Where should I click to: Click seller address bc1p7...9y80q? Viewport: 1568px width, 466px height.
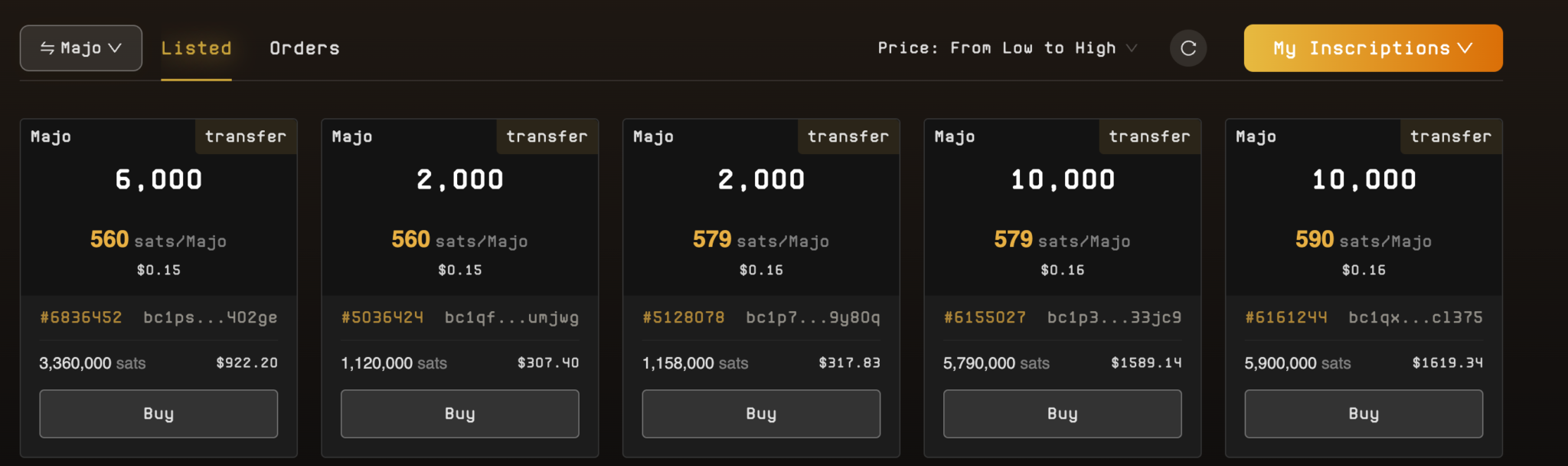(813, 317)
